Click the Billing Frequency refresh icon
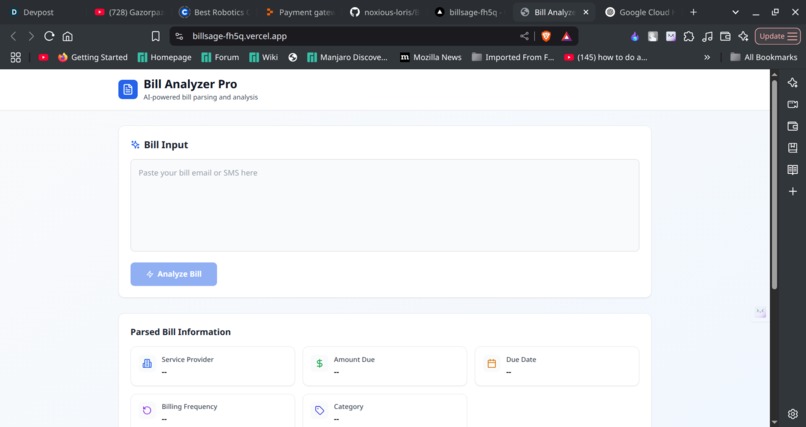This screenshot has height=427, width=806. point(147,410)
